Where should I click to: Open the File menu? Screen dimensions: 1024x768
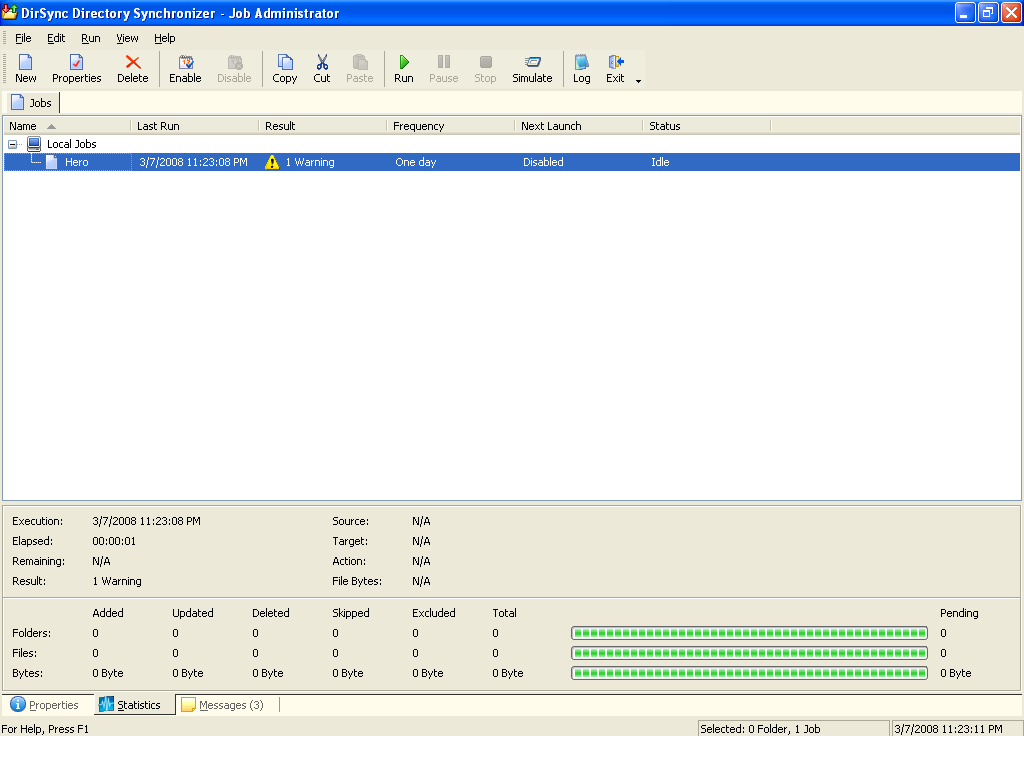coord(23,38)
